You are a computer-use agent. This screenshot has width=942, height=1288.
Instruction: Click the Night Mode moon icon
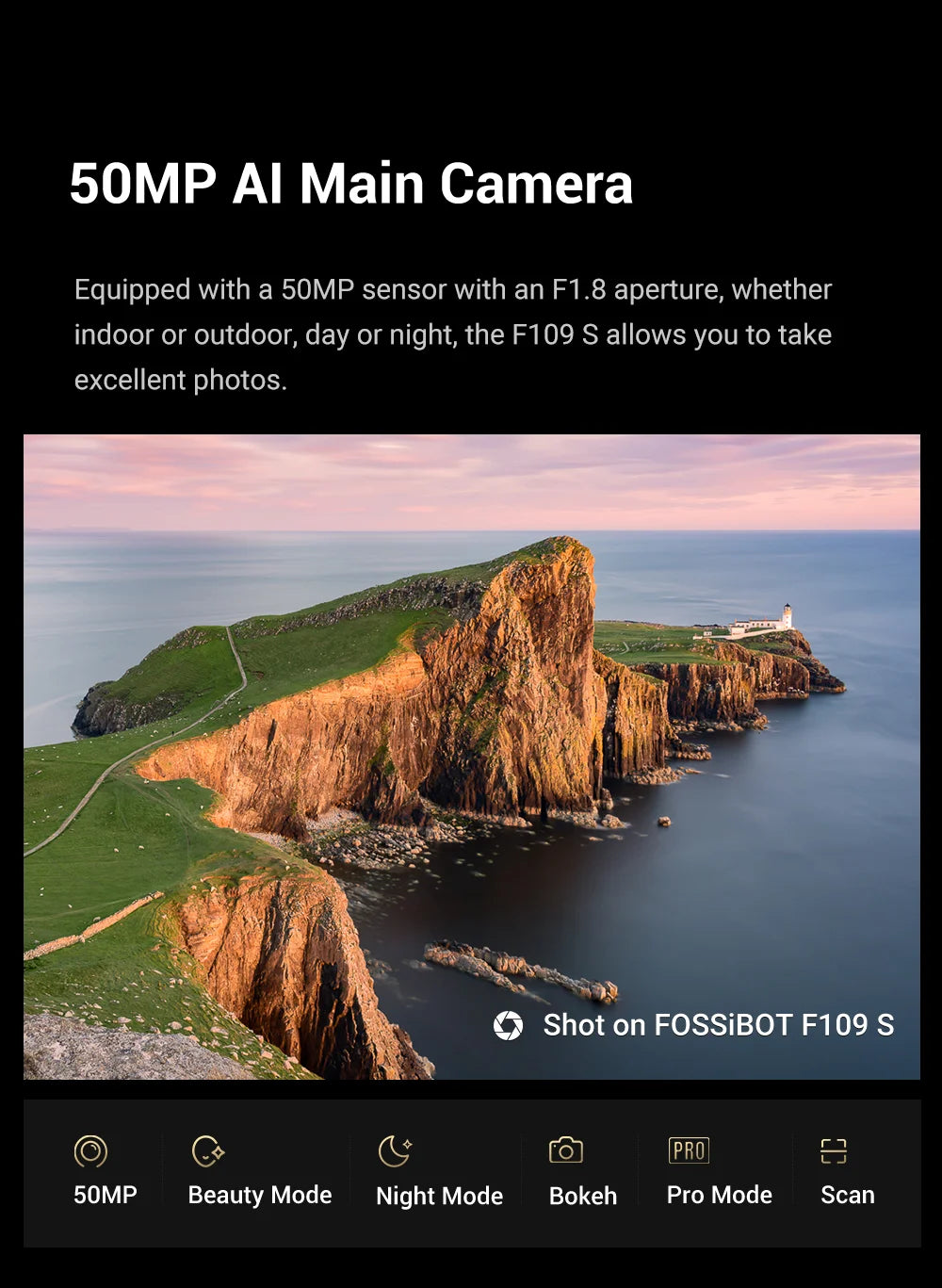tap(395, 1150)
